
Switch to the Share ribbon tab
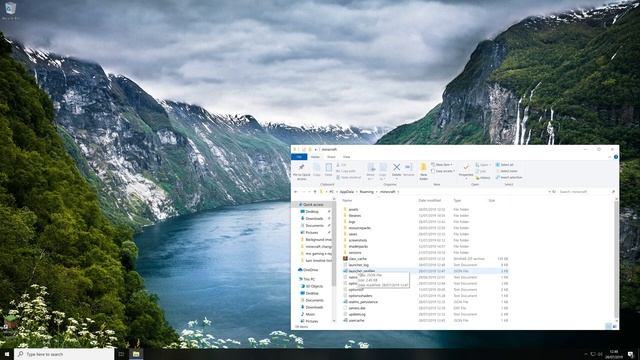pyautogui.click(x=331, y=157)
